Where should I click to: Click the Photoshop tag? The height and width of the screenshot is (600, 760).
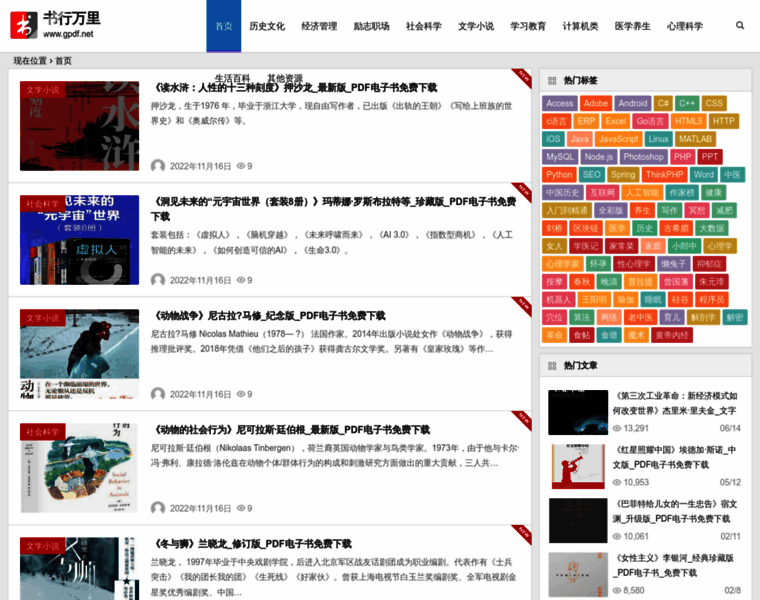[x=643, y=157]
